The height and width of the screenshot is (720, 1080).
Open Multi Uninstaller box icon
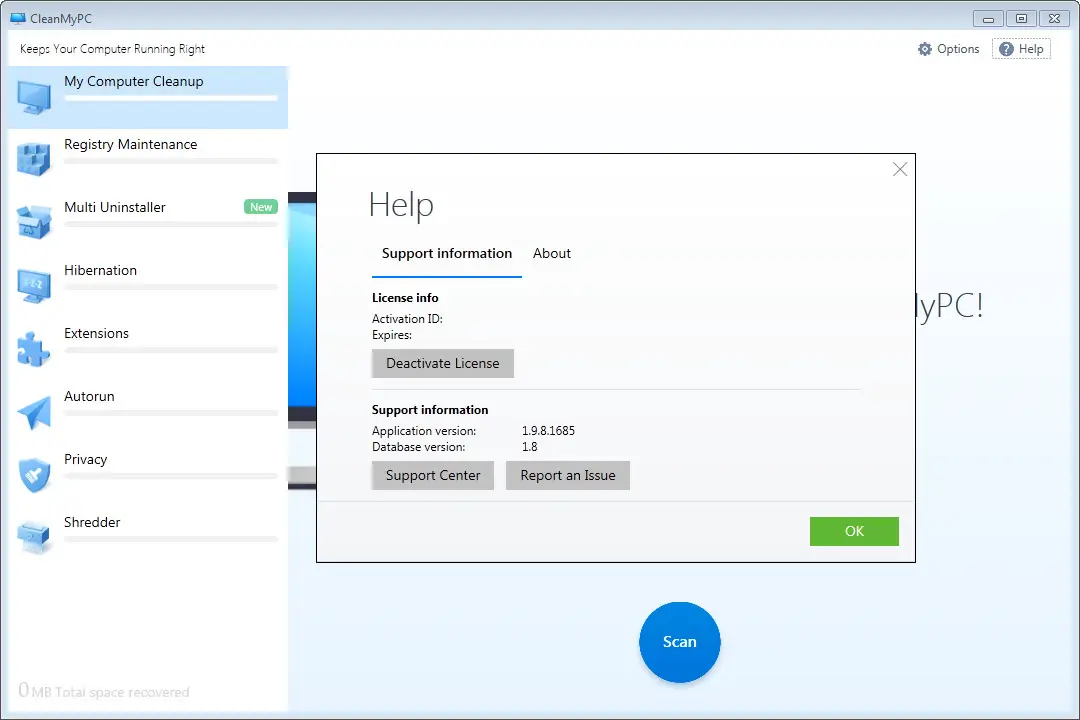[x=34, y=223]
